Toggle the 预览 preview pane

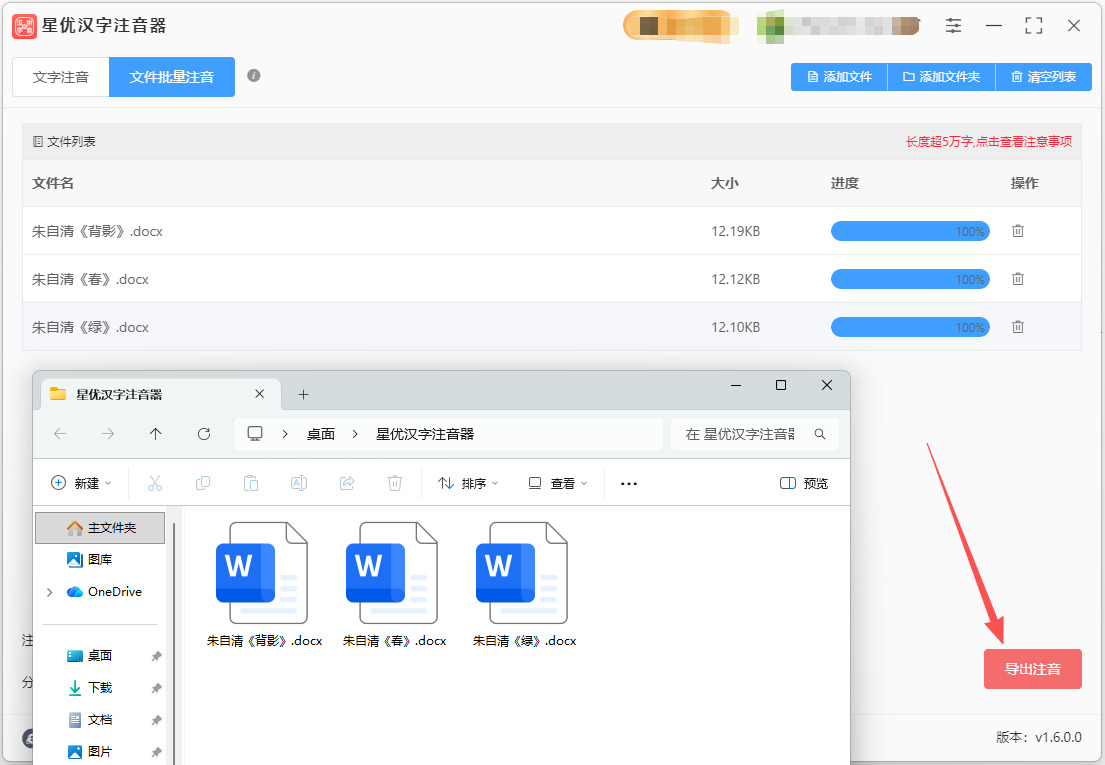(x=804, y=483)
